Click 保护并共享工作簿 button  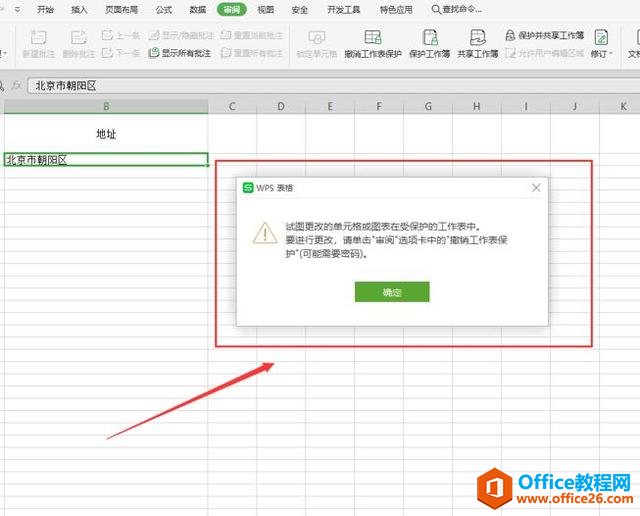(x=544, y=35)
